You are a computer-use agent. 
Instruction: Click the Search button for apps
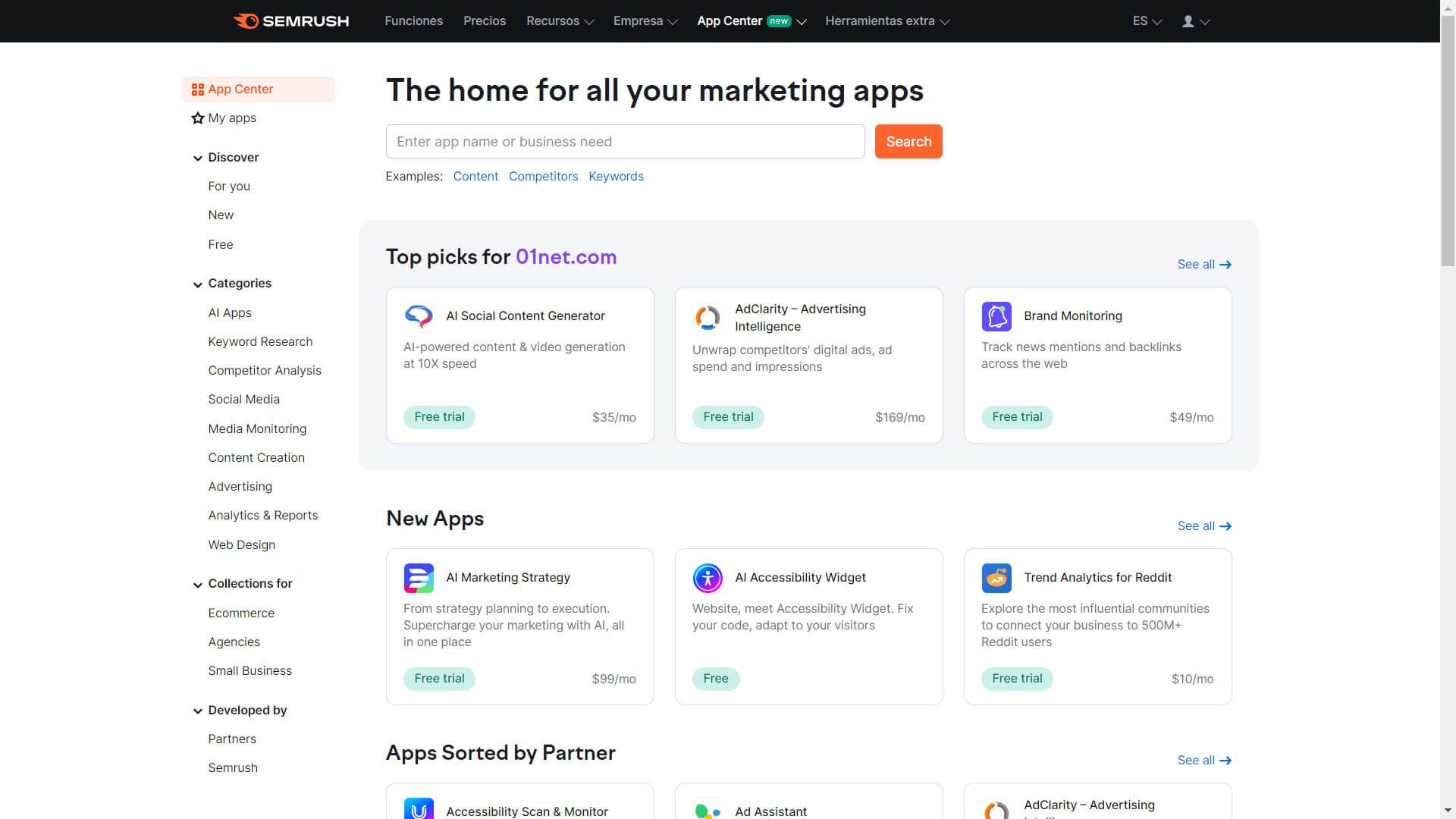point(908,141)
